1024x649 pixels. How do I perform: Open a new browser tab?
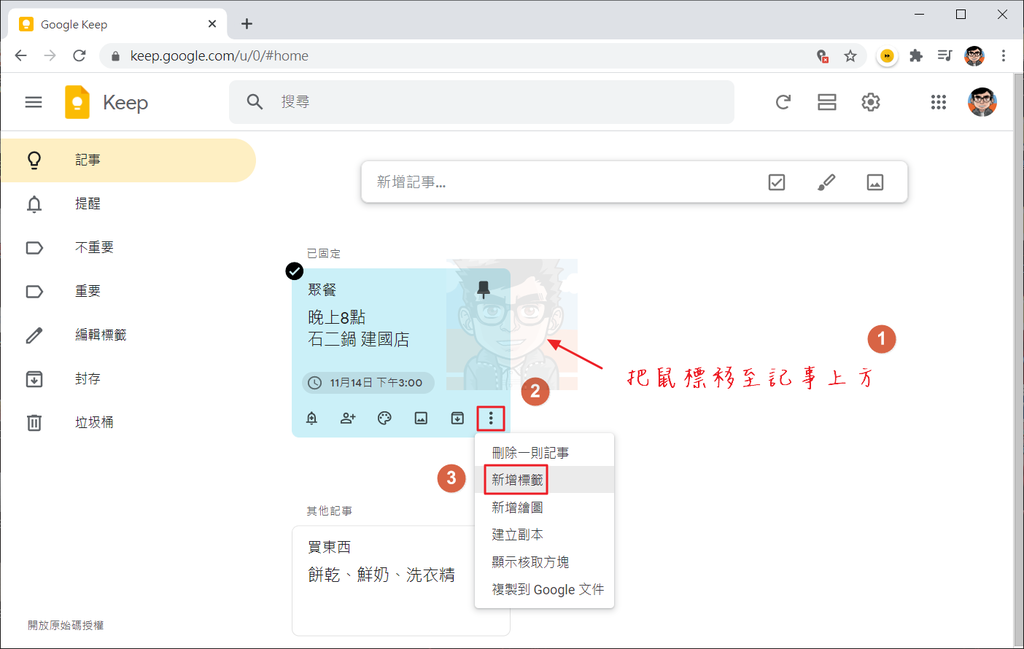click(246, 24)
